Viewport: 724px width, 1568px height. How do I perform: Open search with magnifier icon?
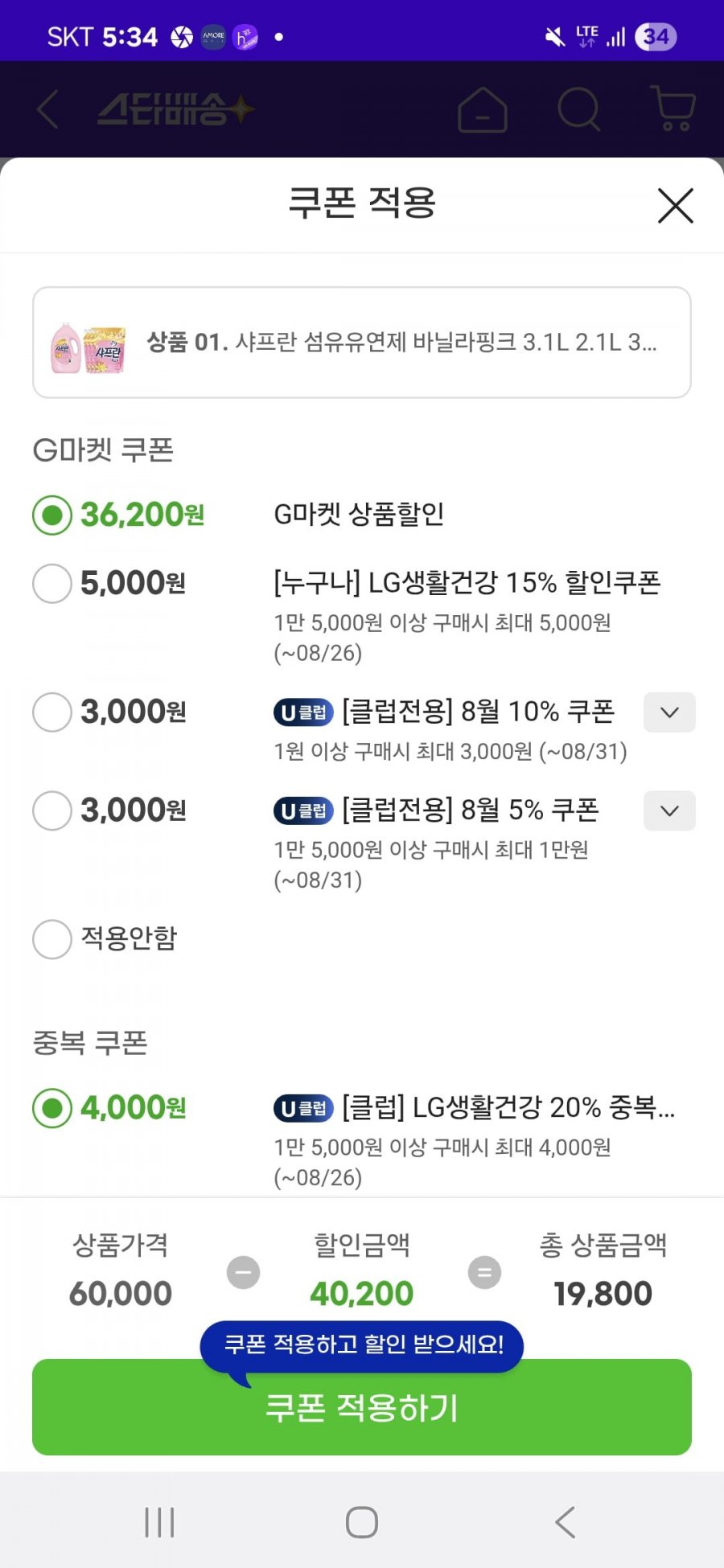click(579, 109)
